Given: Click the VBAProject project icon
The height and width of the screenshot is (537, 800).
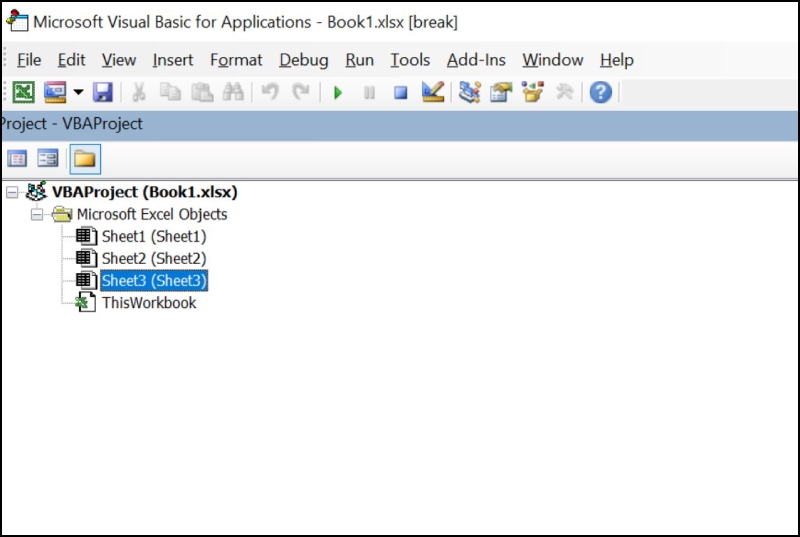Looking at the screenshot, I should tap(36, 192).
